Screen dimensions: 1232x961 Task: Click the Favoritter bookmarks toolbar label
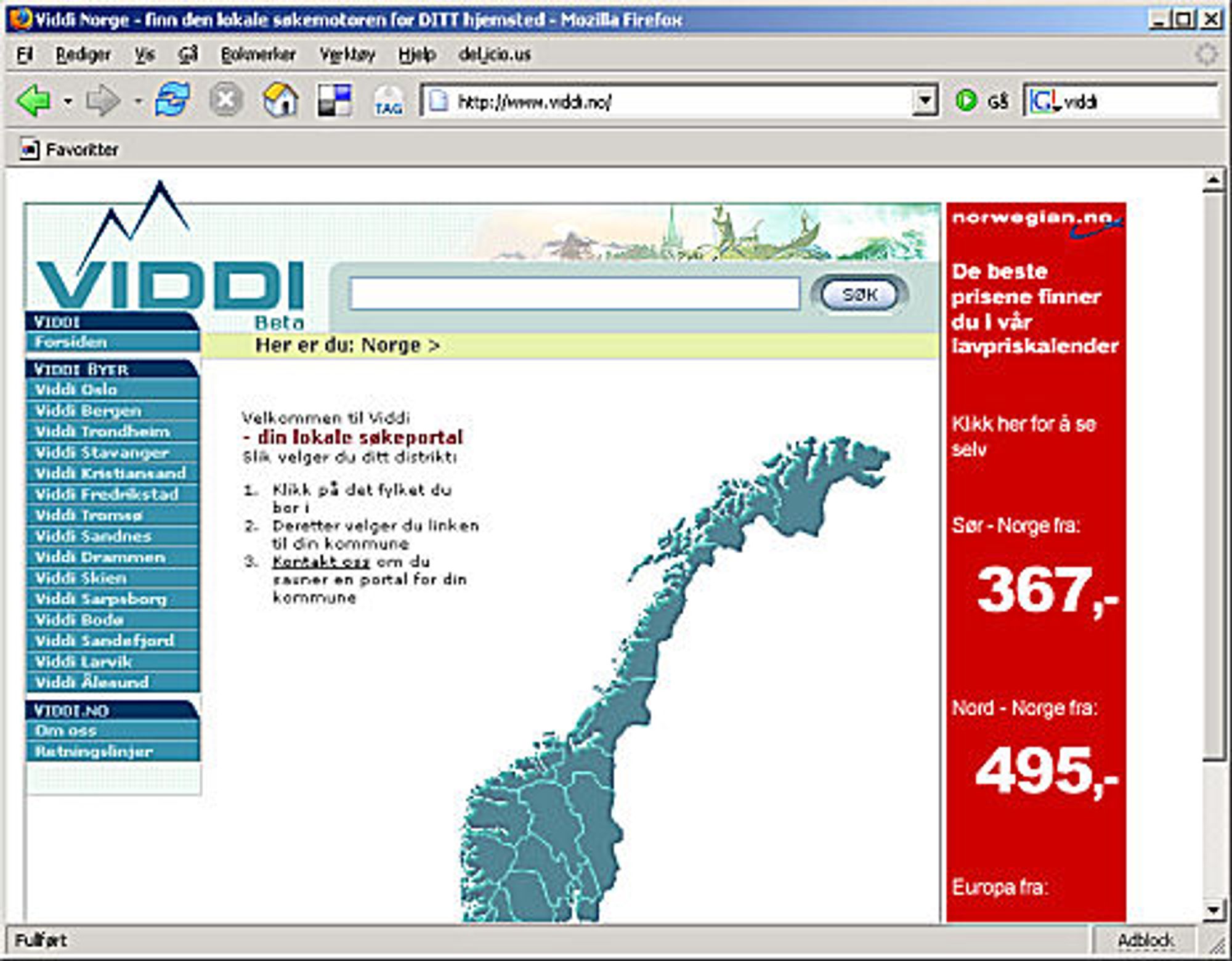(x=82, y=150)
